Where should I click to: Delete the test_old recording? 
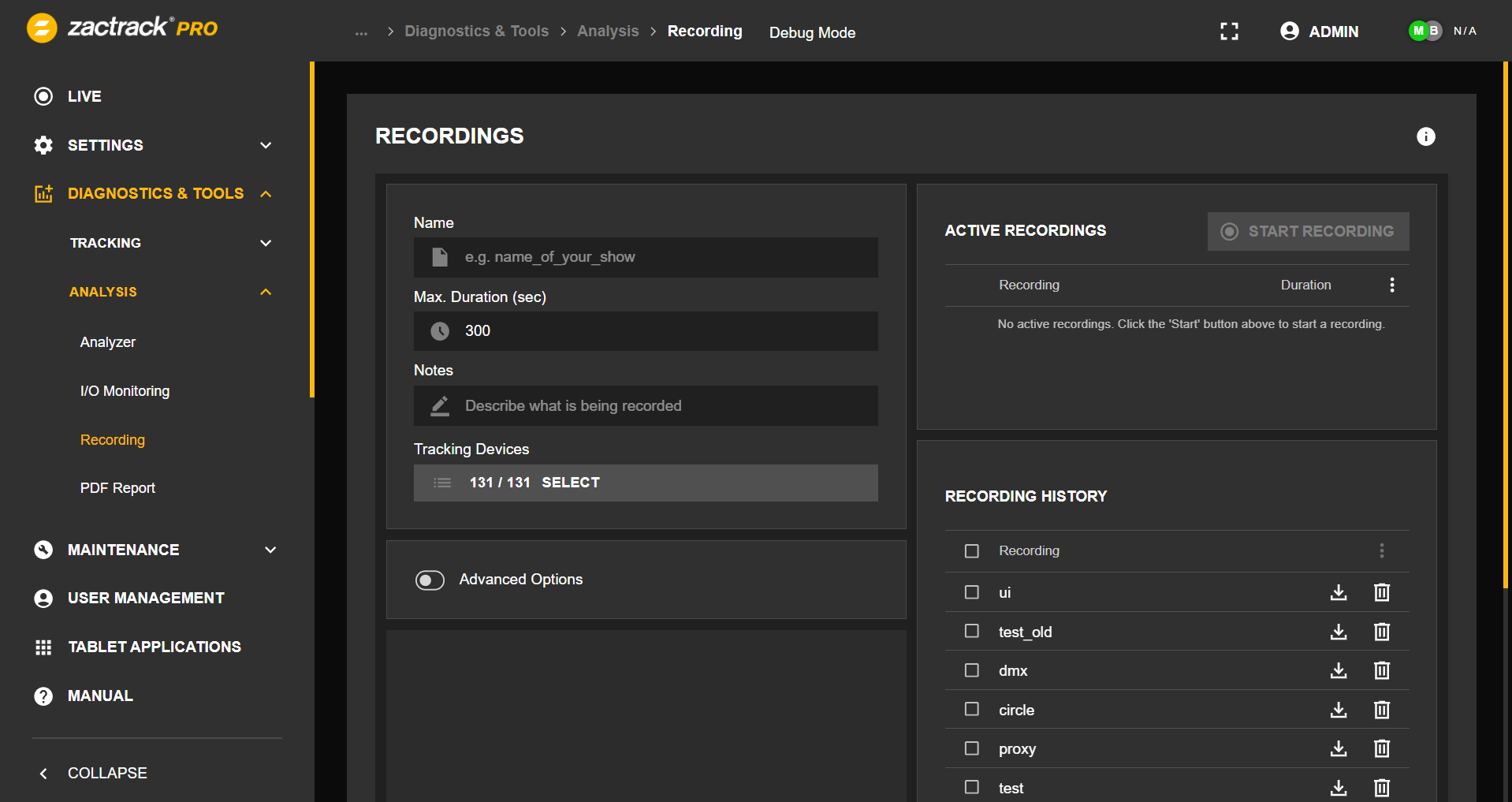1382,632
